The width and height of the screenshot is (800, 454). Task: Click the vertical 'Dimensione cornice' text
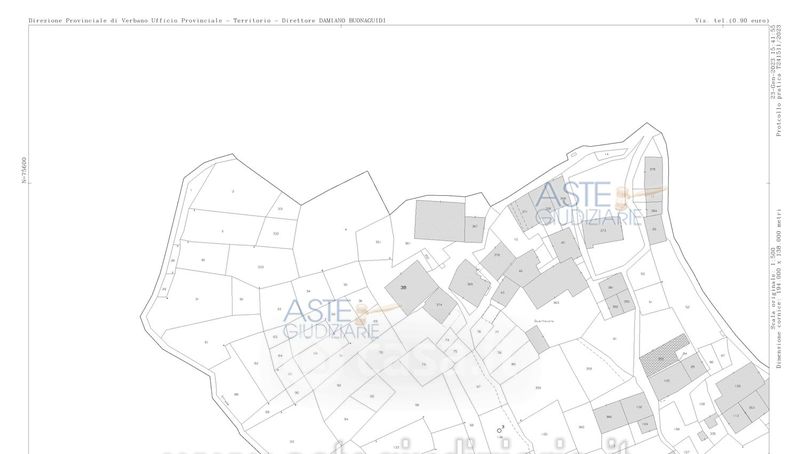tap(780, 310)
